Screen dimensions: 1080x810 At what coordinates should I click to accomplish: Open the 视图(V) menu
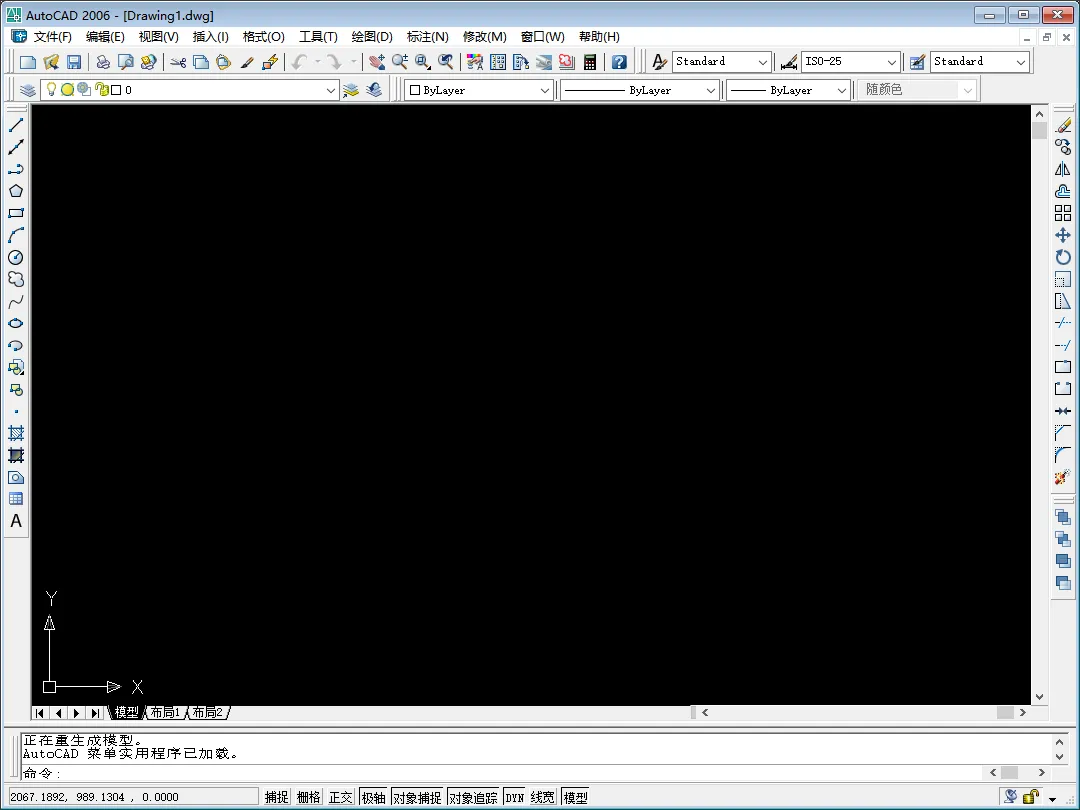click(158, 37)
